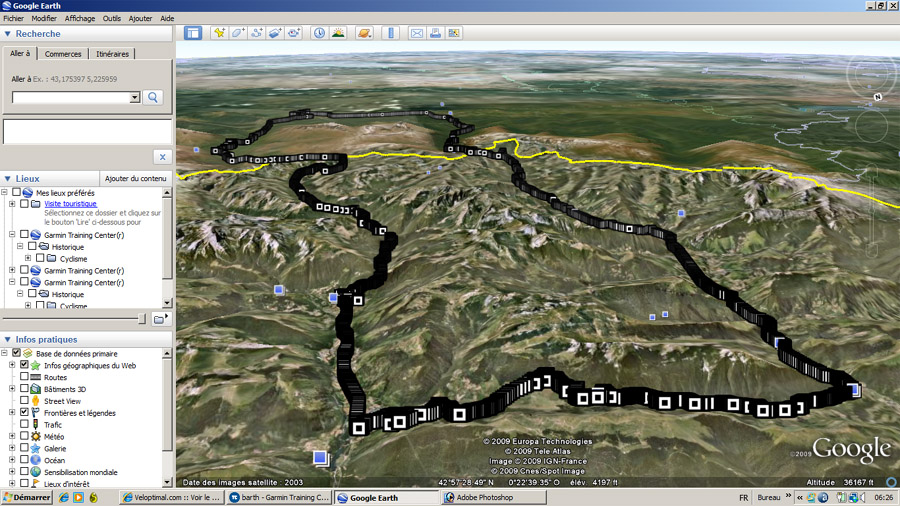Select the ruler measurement tool

tap(391, 33)
